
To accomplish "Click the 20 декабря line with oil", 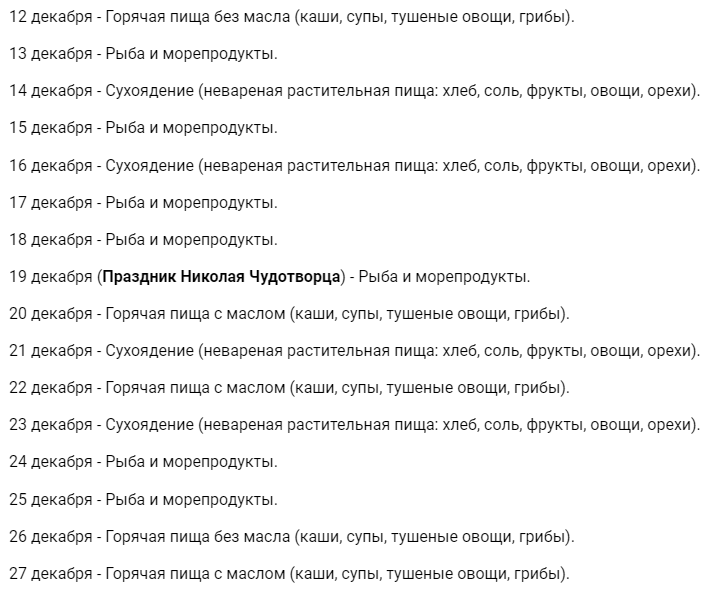I will [289, 314].
